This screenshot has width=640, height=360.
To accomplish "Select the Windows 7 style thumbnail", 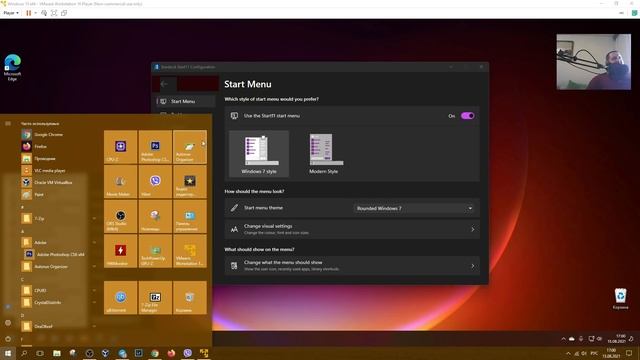I will pos(259,154).
